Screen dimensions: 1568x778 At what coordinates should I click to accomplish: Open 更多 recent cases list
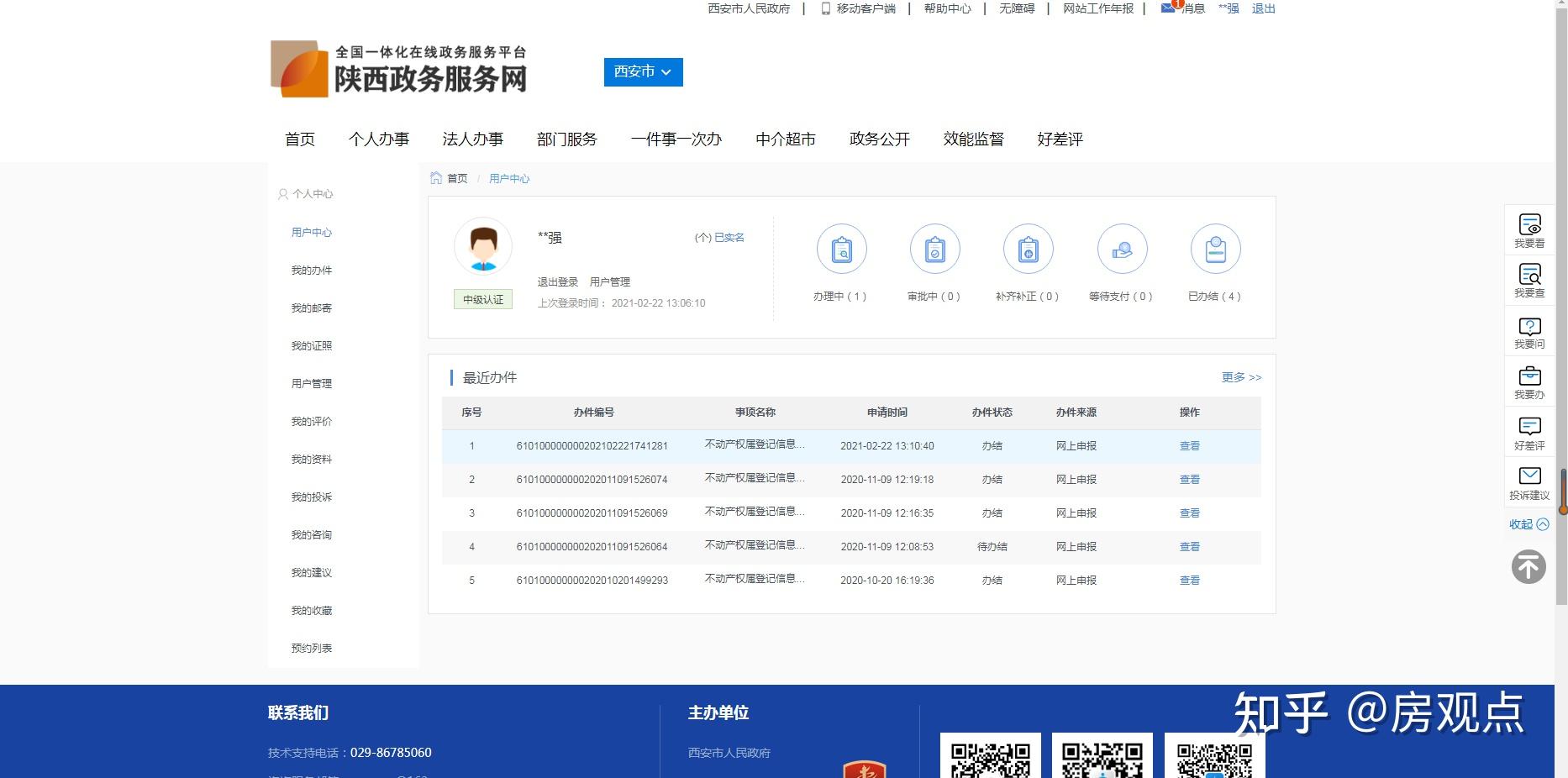tap(1241, 377)
